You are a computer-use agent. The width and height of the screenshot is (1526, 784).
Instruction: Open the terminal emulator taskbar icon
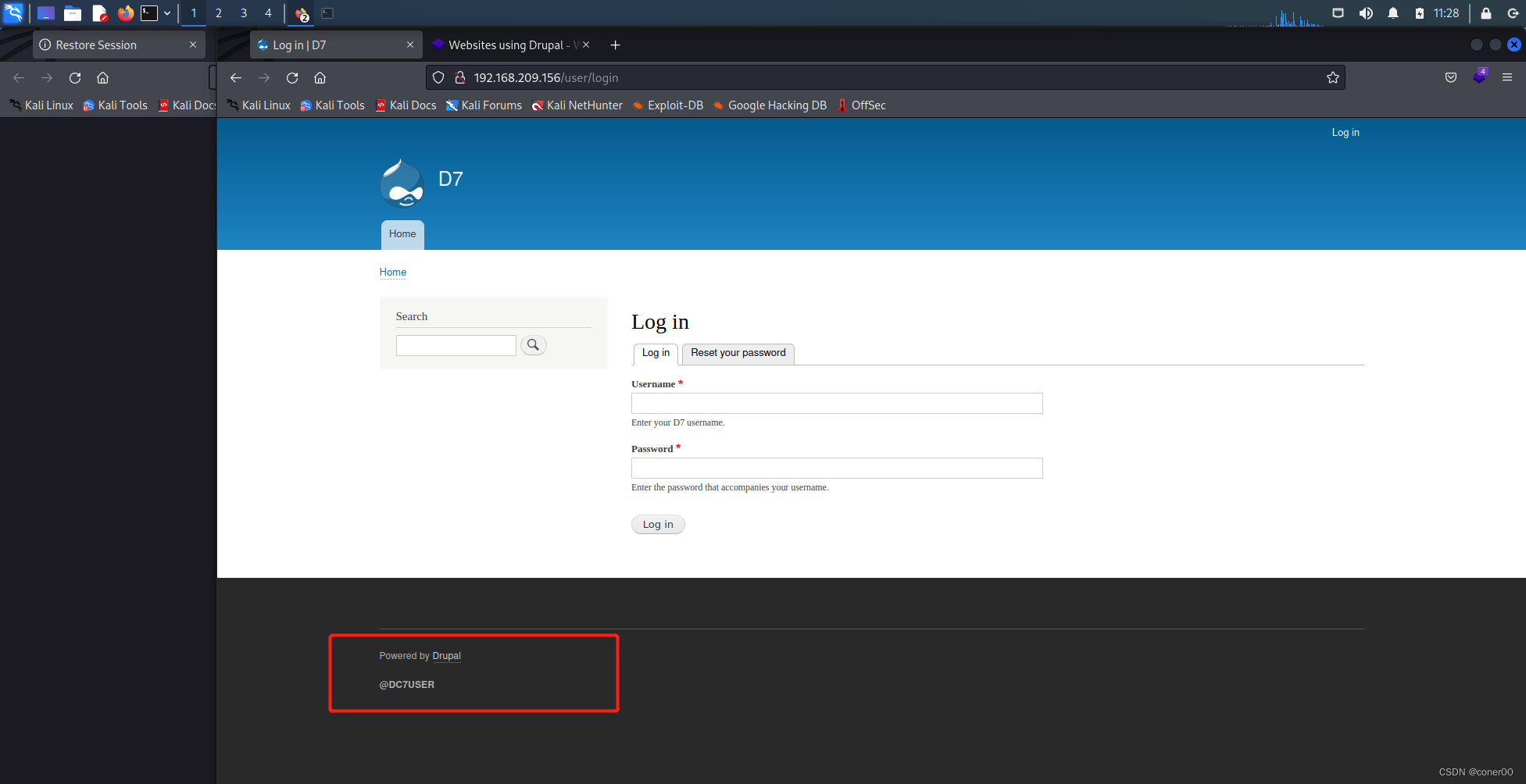(x=149, y=13)
